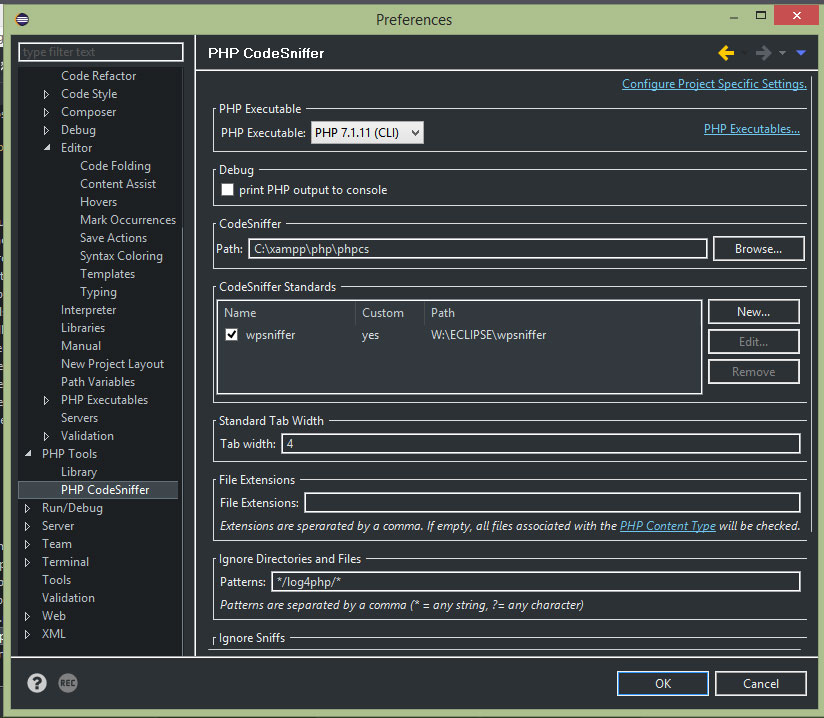Click the CodeSniffer Path field
This screenshot has width=824, height=718.
(478, 249)
